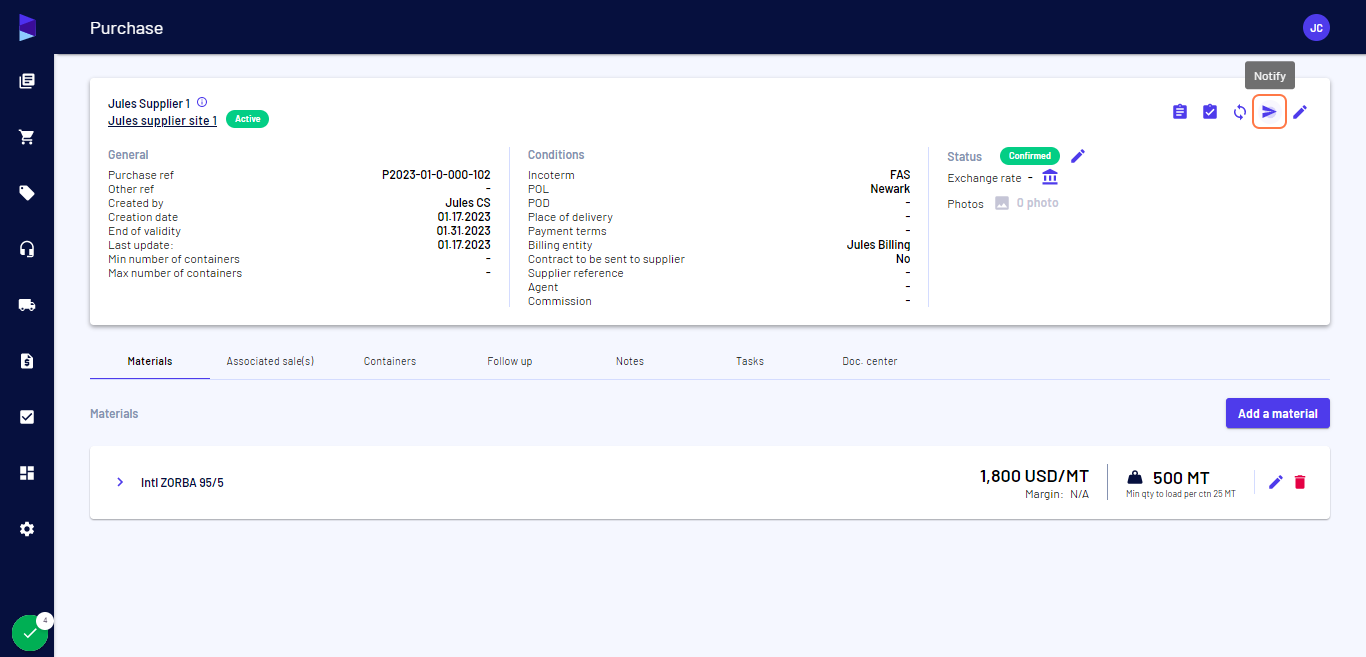Select the Materials tab
The image size is (1366, 657).
coord(150,361)
